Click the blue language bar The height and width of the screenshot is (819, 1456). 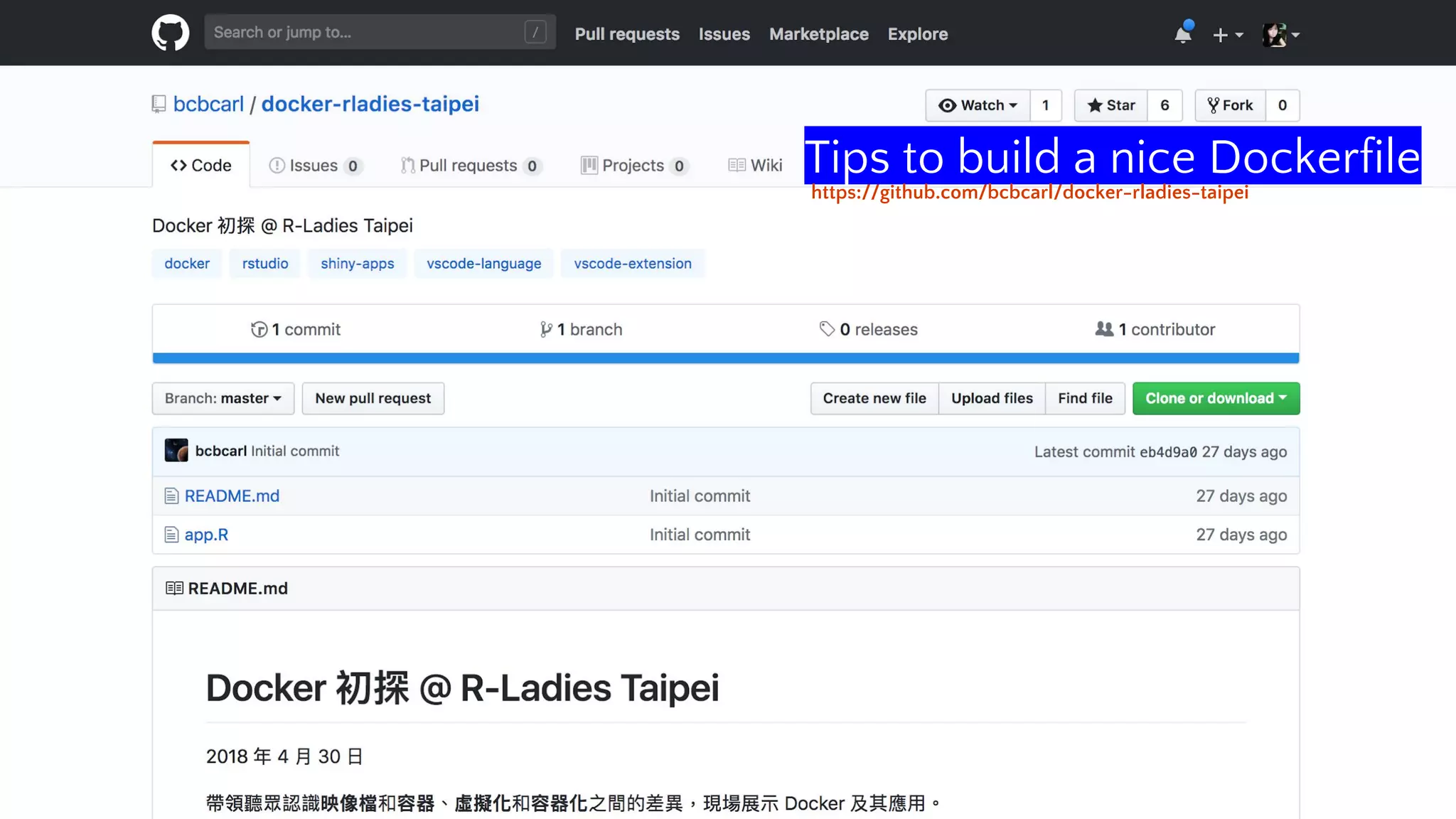click(x=725, y=358)
